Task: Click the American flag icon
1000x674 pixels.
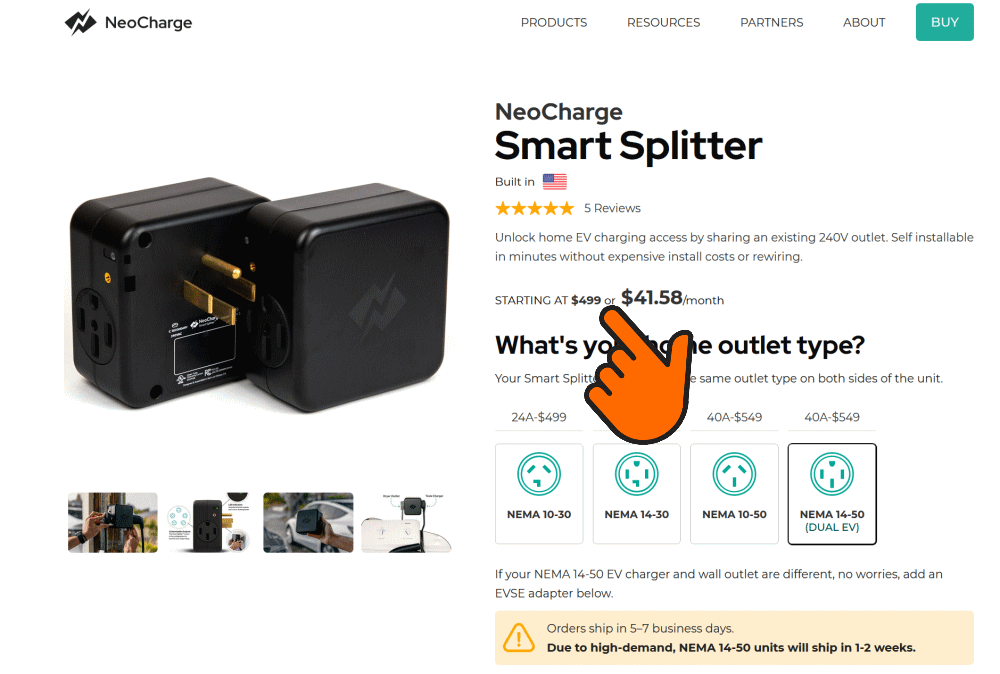Action: tap(554, 182)
